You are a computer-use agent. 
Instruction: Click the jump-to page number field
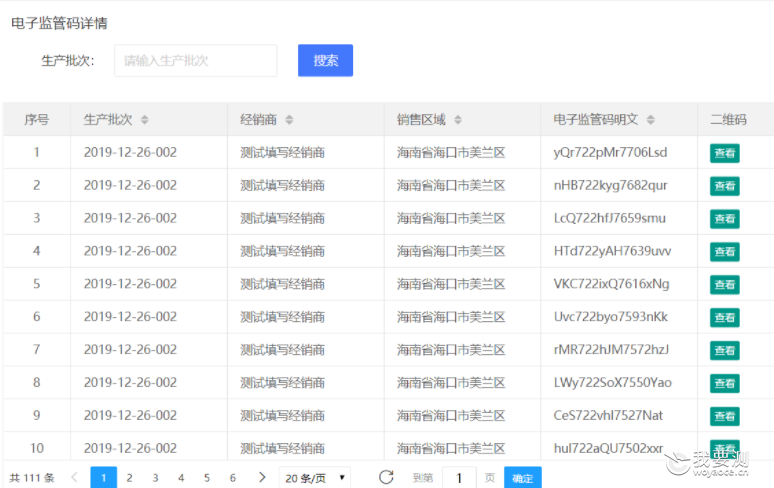(459, 478)
